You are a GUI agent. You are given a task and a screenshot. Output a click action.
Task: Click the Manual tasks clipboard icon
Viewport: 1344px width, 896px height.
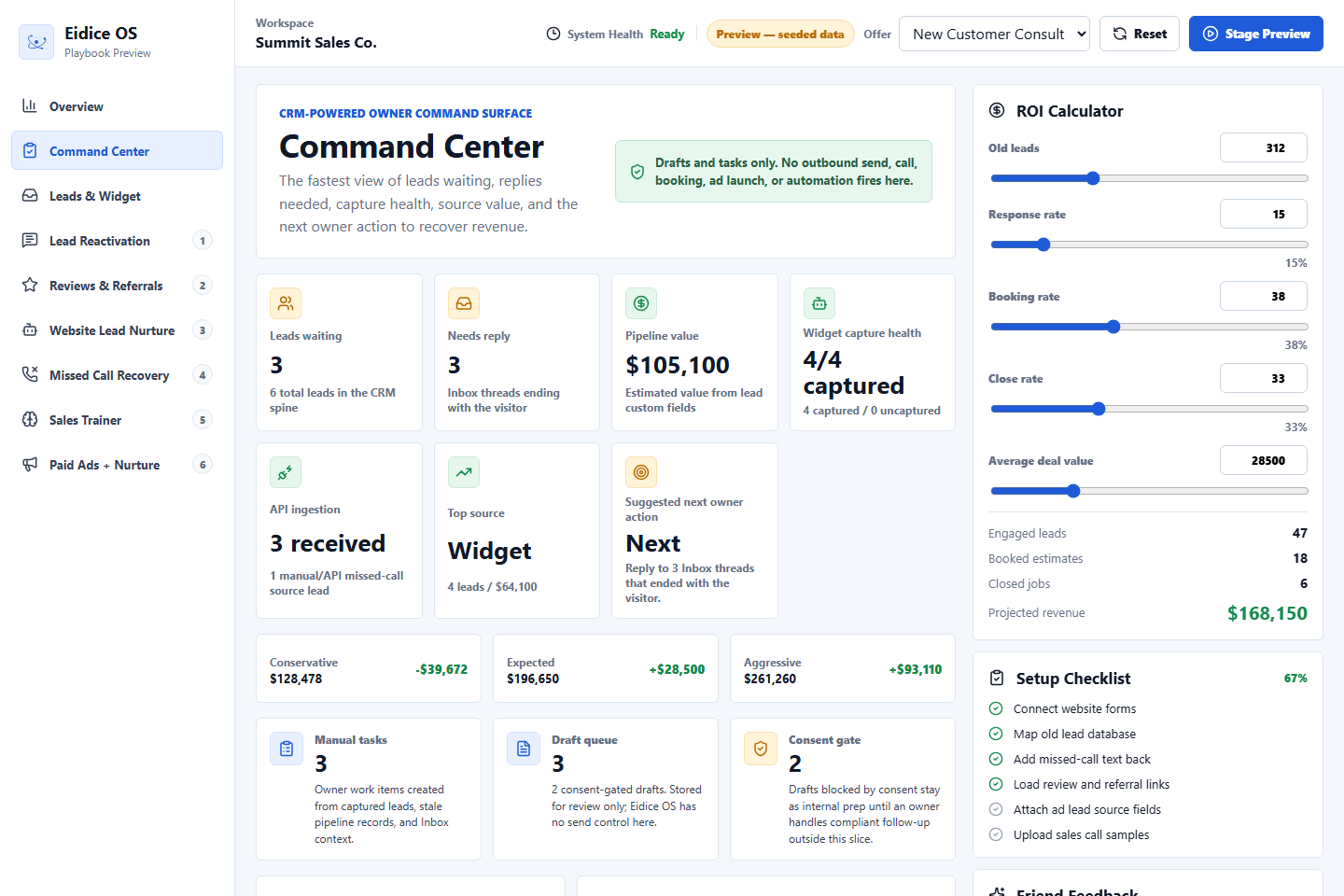(x=287, y=749)
